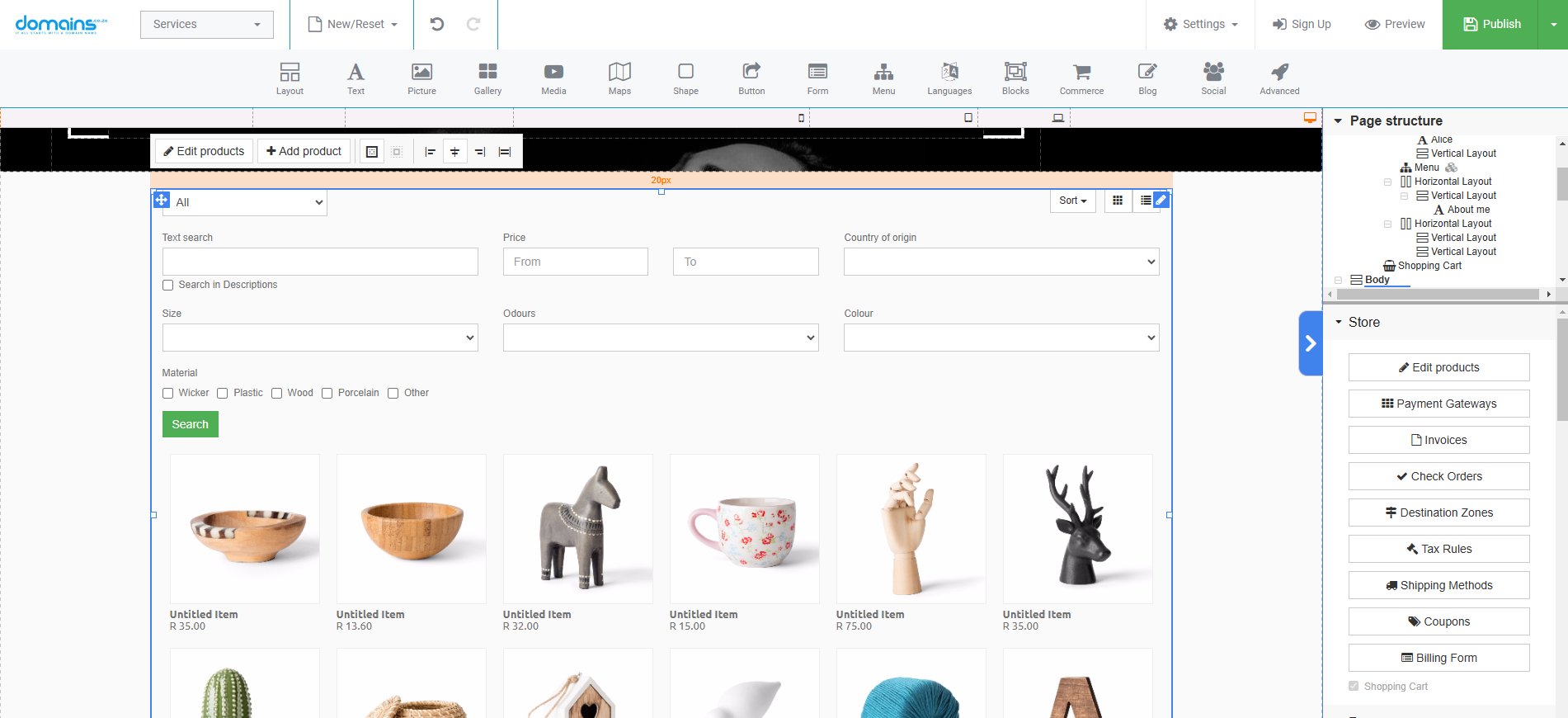Image resolution: width=1568 pixels, height=718 pixels.
Task: Open the Services page dropdown
Action: click(206, 24)
